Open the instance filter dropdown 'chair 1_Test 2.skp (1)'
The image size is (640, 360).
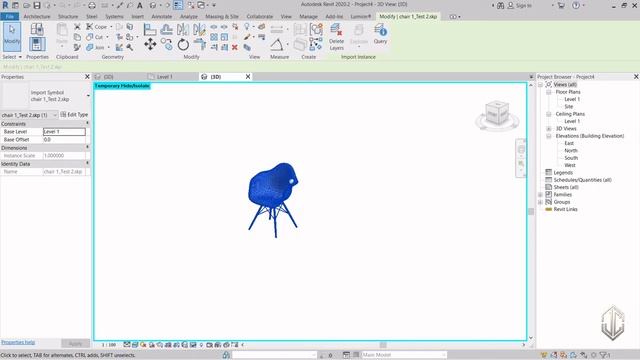pyautogui.click(x=29, y=115)
